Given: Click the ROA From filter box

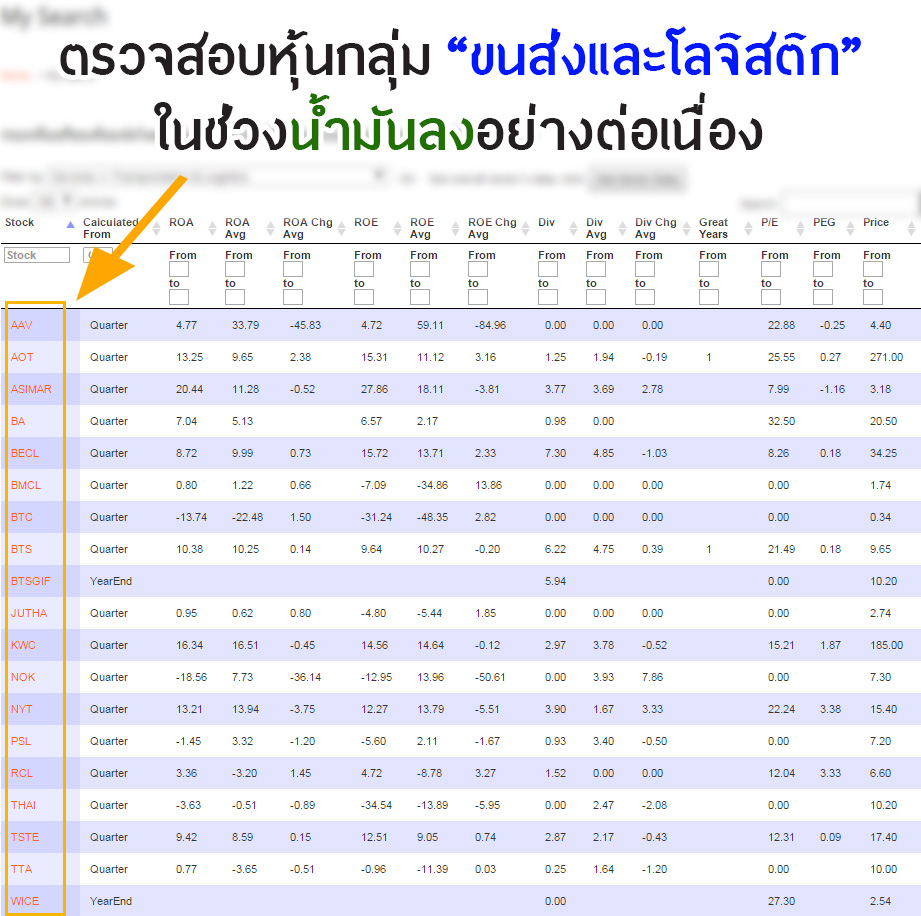Looking at the screenshot, I should pyautogui.click(x=179, y=269).
